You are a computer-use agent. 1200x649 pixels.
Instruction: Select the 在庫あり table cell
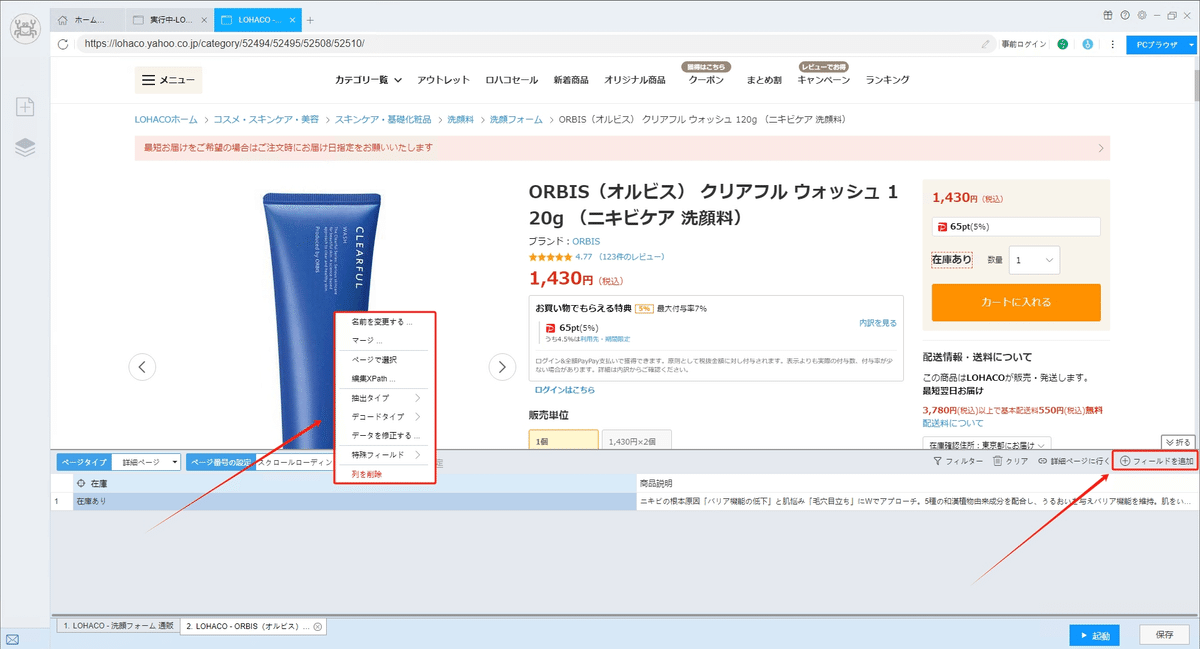[x=355, y=501]
